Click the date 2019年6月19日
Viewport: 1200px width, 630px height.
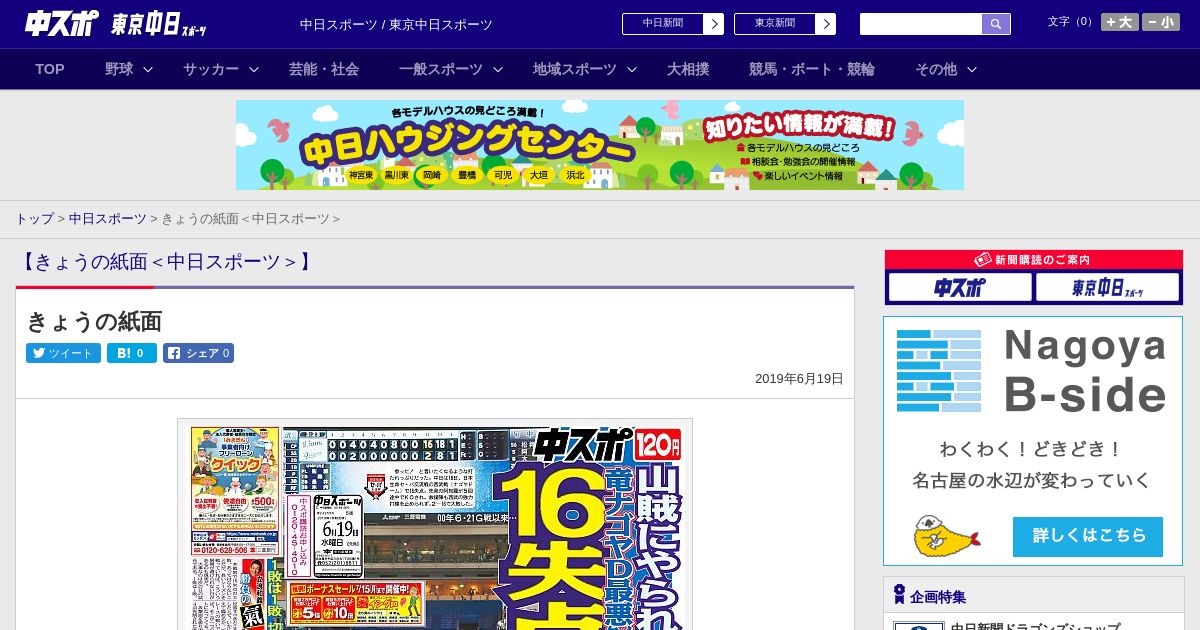click(799, 379)
